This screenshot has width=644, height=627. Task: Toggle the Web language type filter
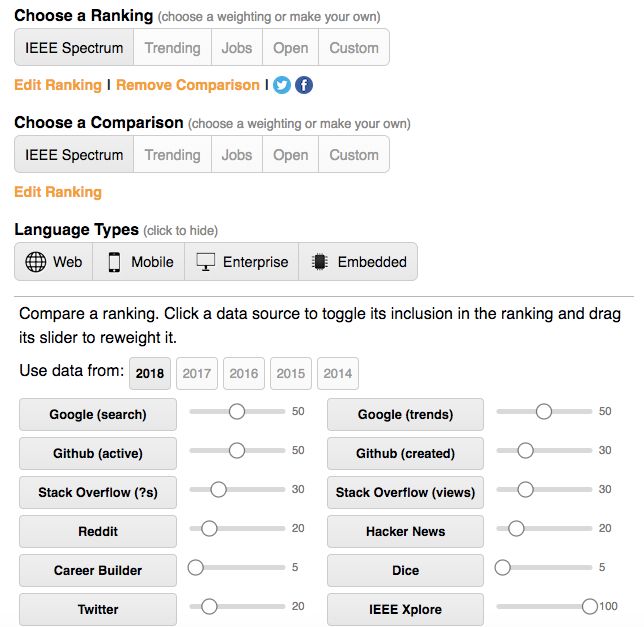click(54, 262)
